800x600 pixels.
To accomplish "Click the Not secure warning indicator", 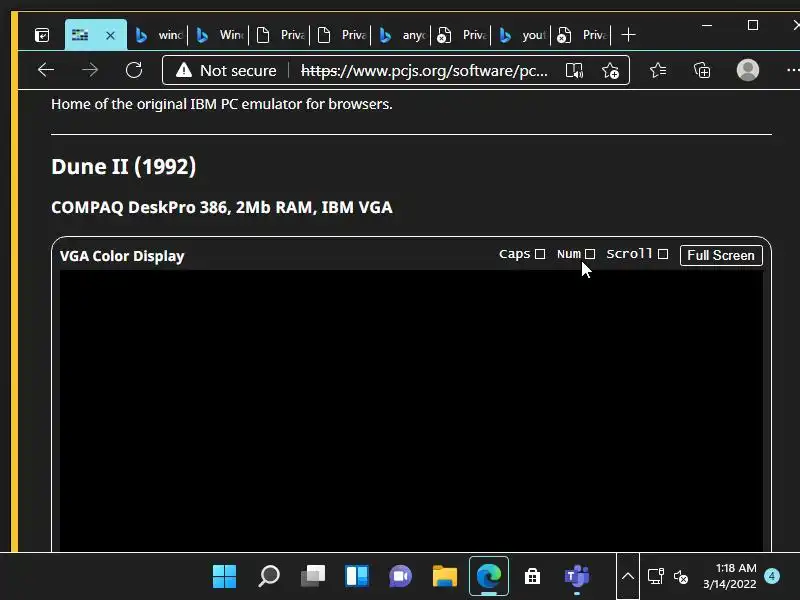I will [226, 70].
